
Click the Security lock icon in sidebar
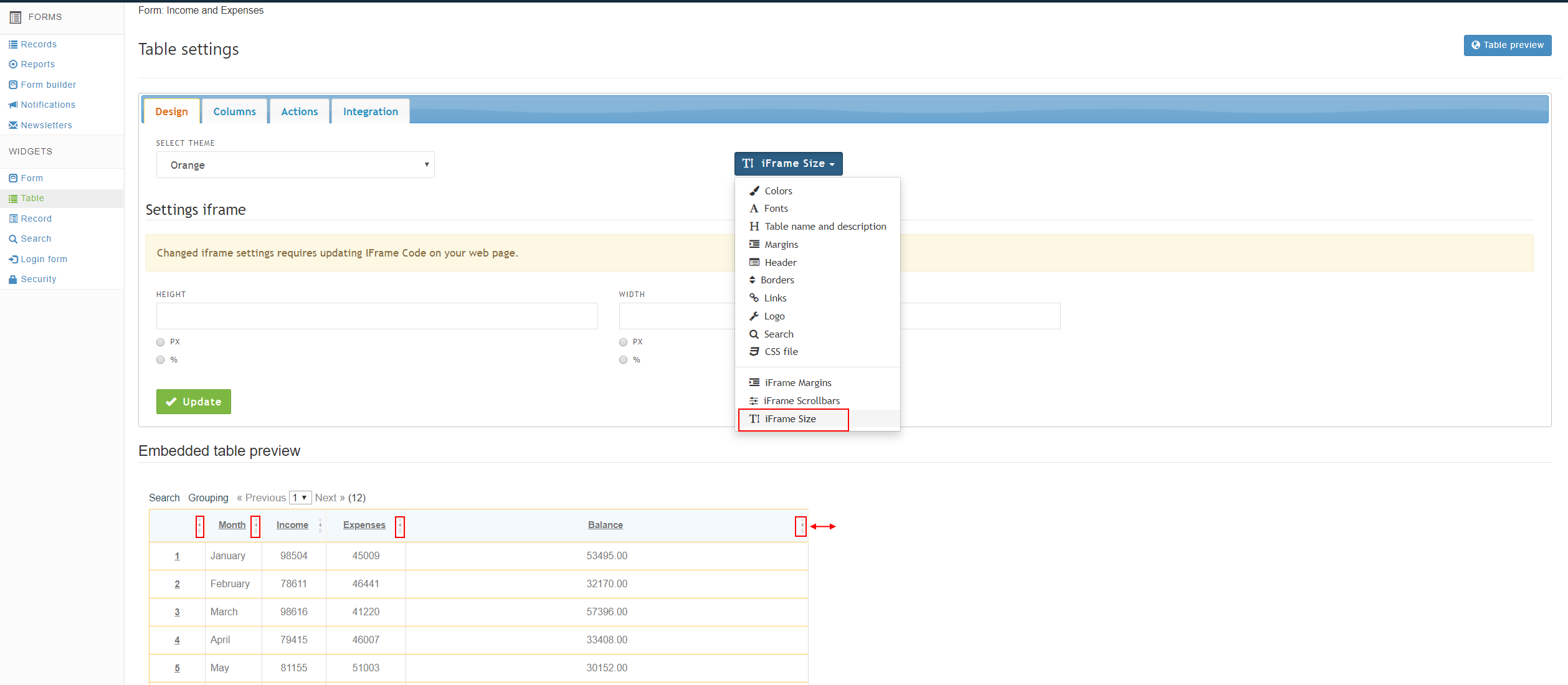tap(12, 280)
